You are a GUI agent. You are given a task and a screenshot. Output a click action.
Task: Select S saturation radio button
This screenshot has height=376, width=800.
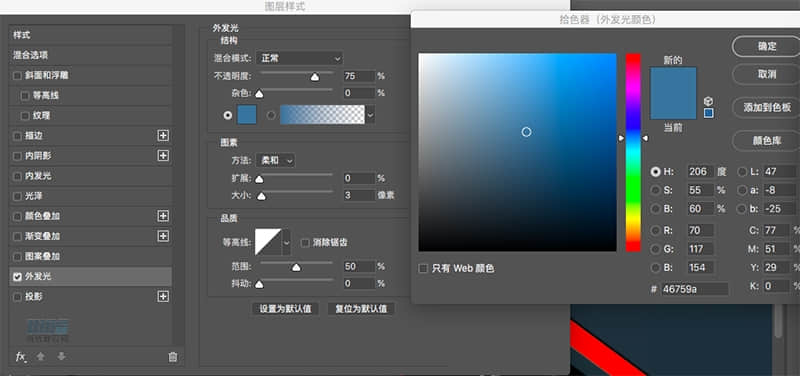(656, 190)
